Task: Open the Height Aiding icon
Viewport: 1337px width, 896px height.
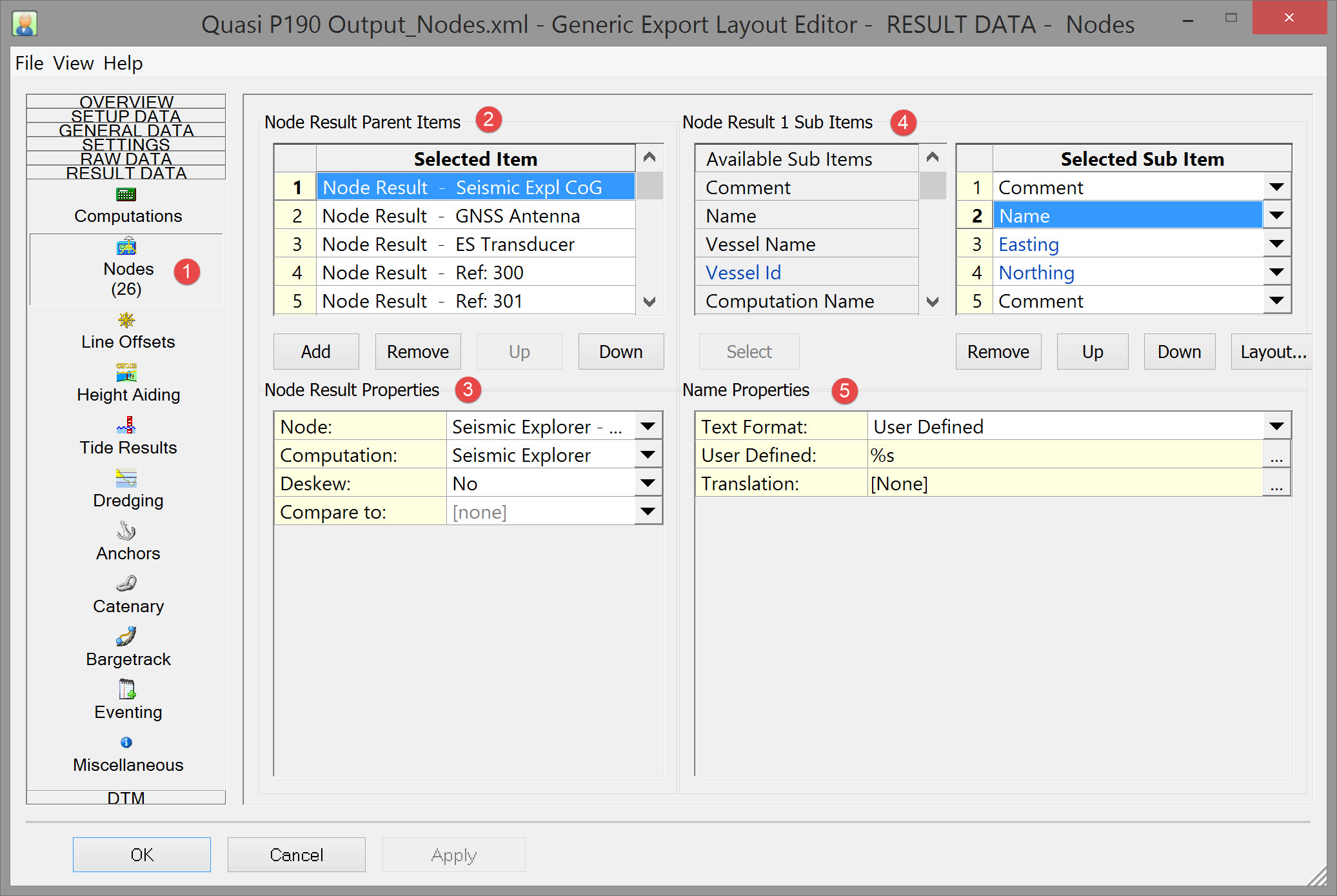Action: (126, 373)
